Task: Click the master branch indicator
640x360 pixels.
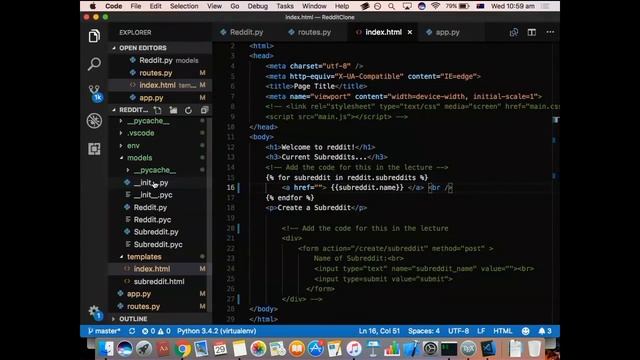Action: pyautogui.click(x=104, y=331)
